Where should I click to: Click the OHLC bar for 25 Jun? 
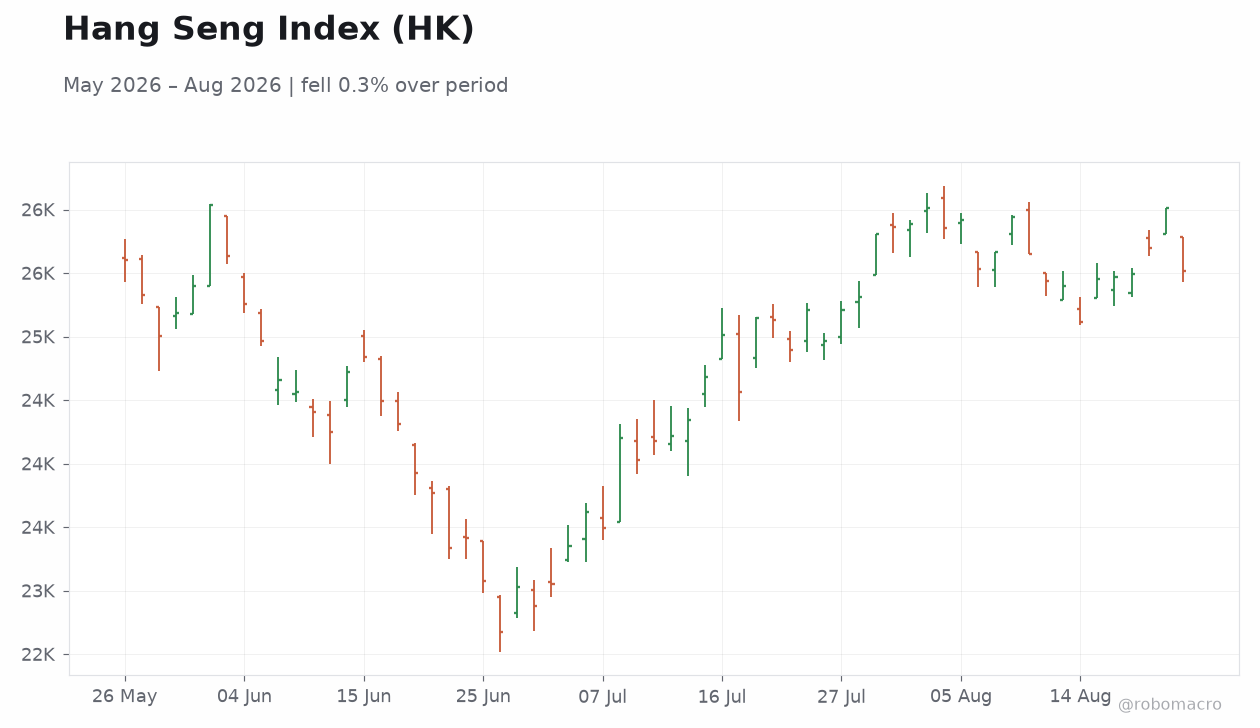[x=483, y=566]
